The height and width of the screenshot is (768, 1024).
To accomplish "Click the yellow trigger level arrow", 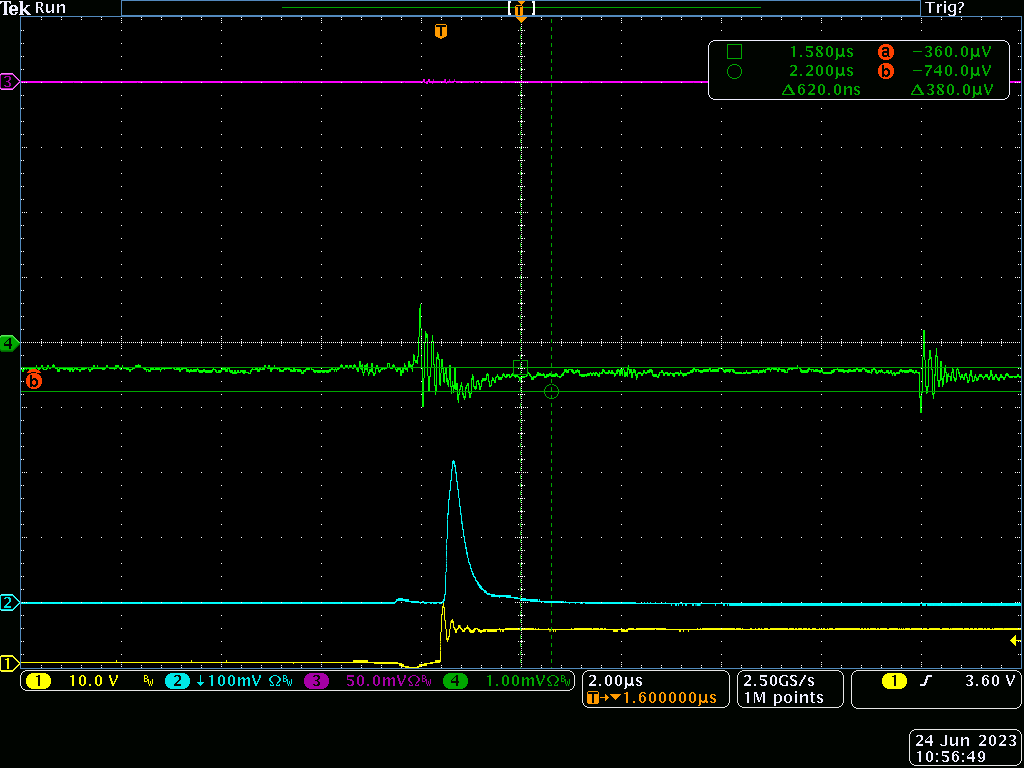I will (x=1015, y=641).
